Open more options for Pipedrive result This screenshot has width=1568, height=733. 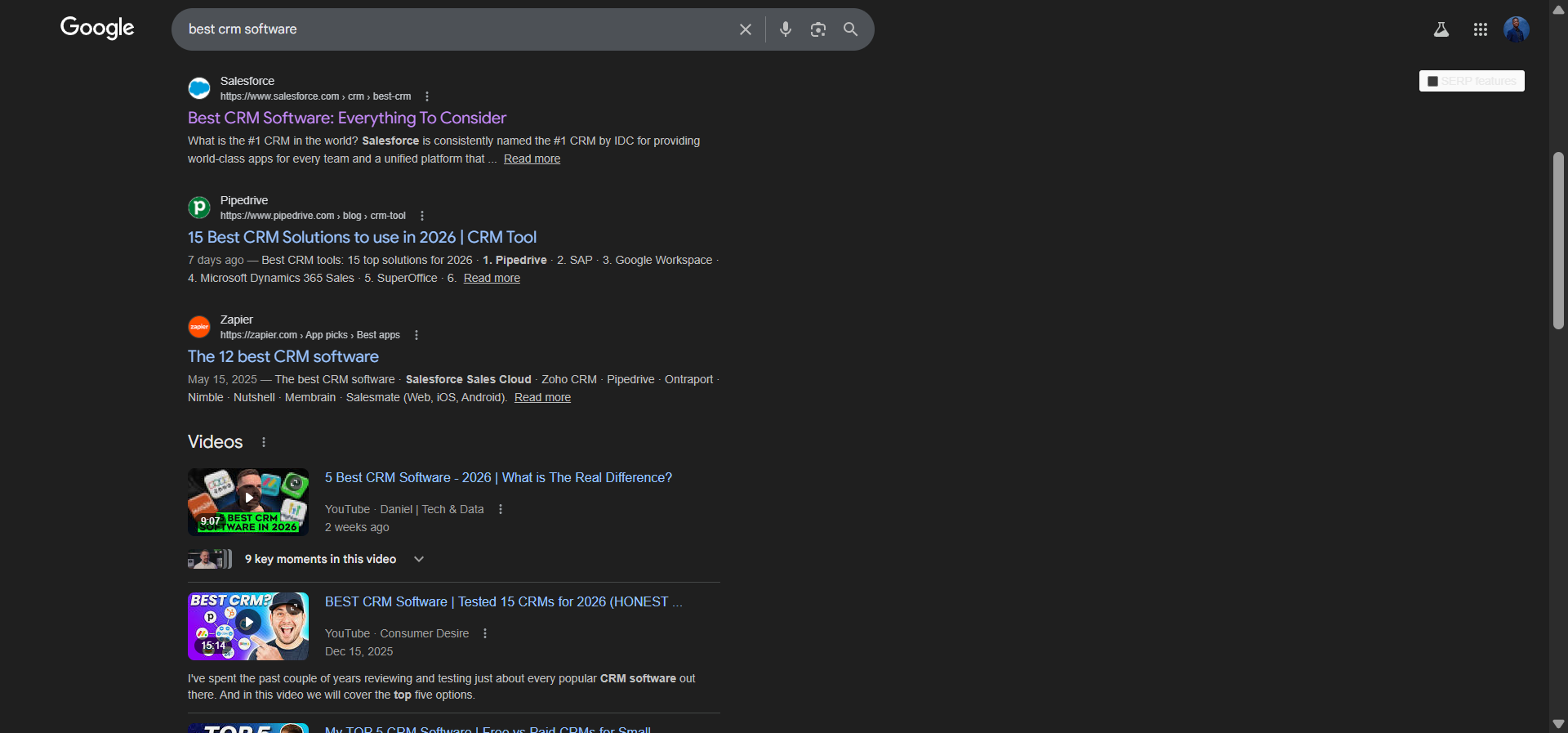(422, 216)
